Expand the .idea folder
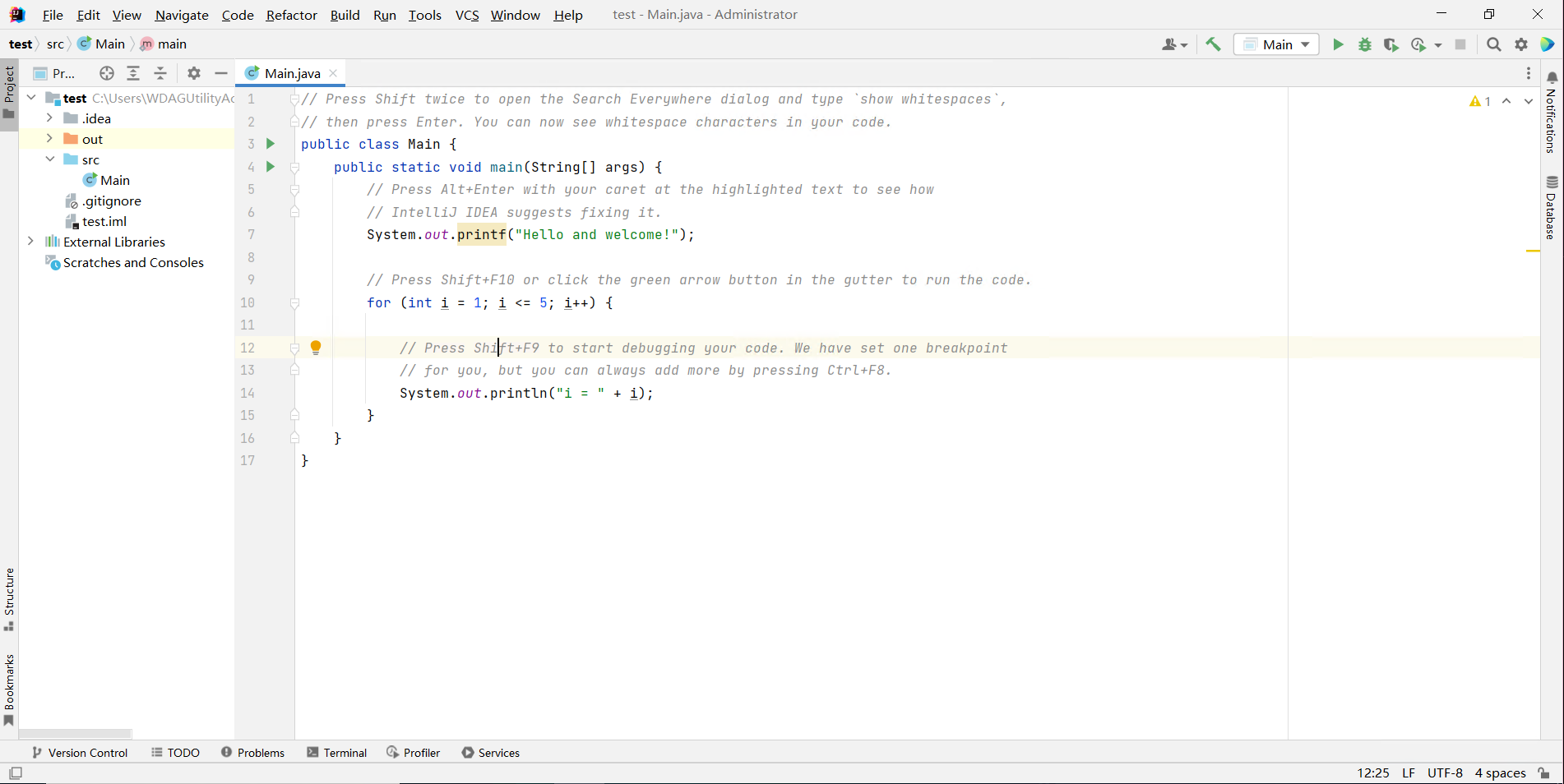1564x784 pixels. 49,118
